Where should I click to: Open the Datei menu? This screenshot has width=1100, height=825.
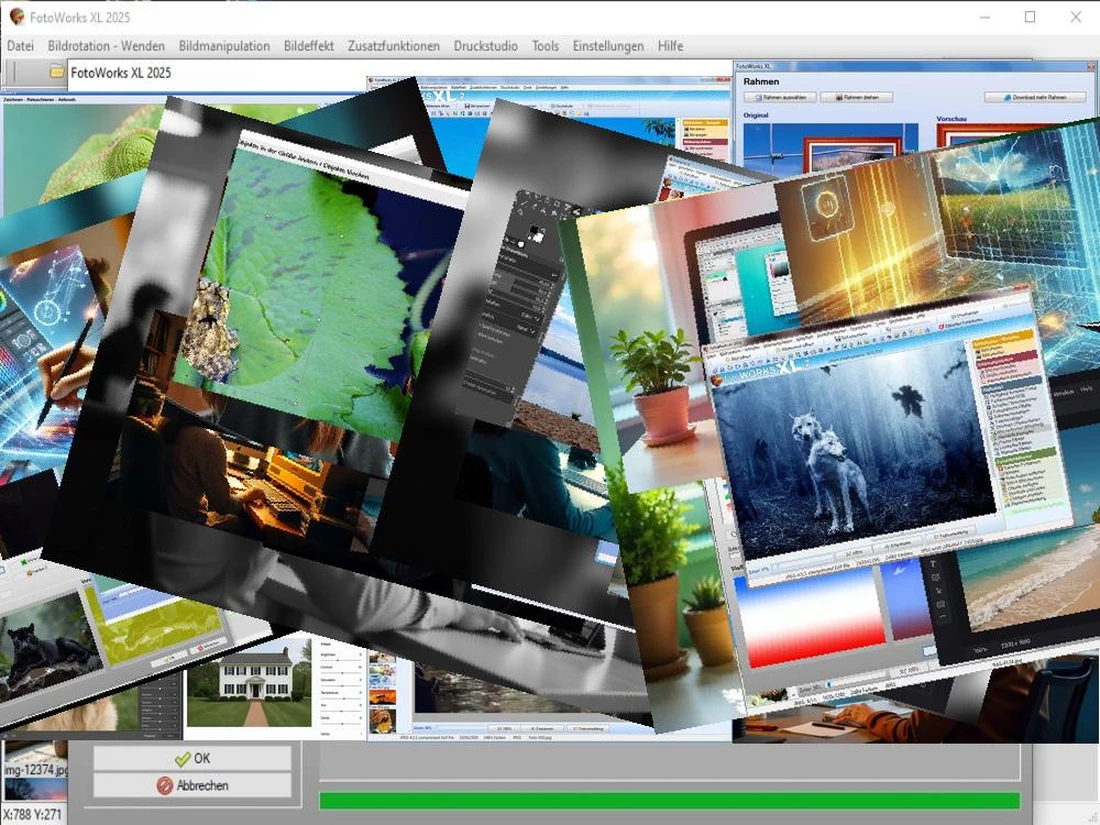20,46
